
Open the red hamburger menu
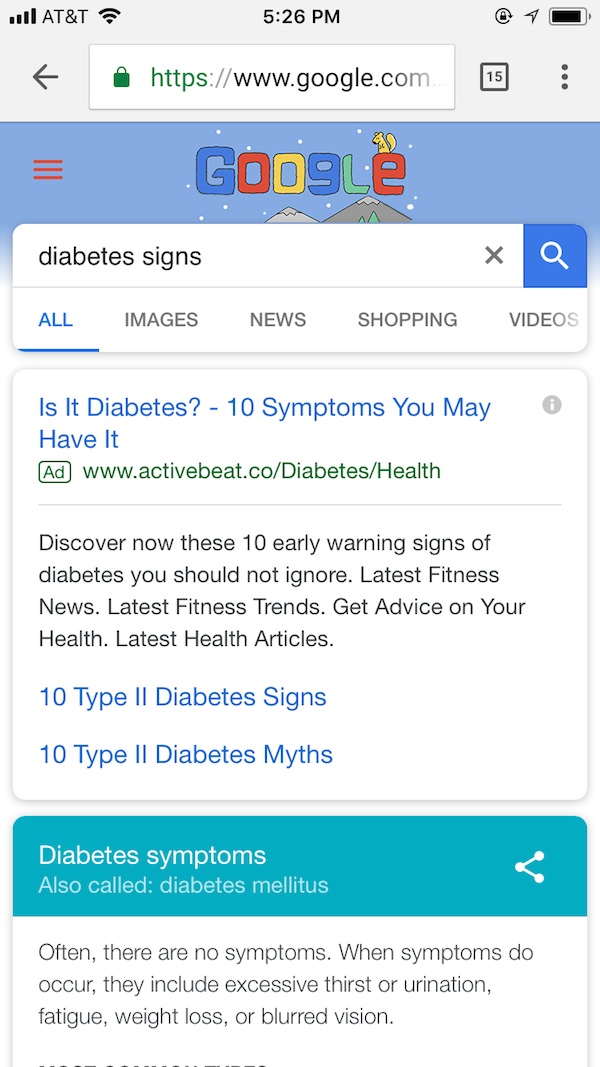tap(48, 170)
